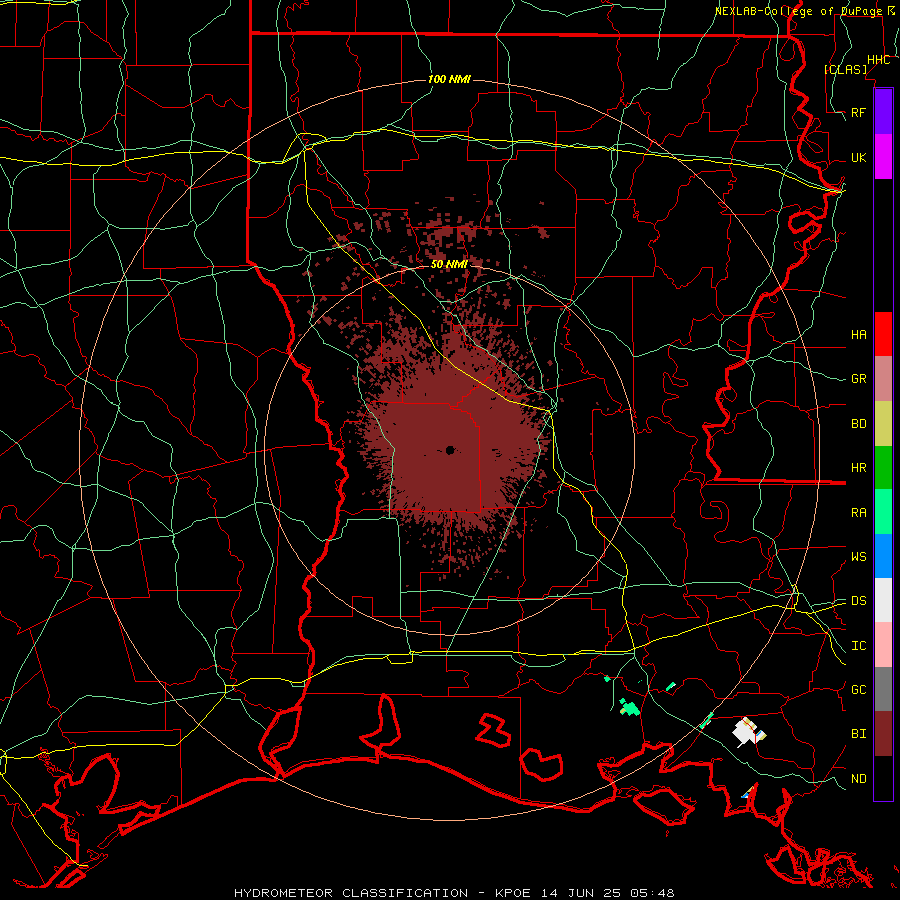Click the HR legend label
Viewport: 900px width, 900px height.
(858, 468)
